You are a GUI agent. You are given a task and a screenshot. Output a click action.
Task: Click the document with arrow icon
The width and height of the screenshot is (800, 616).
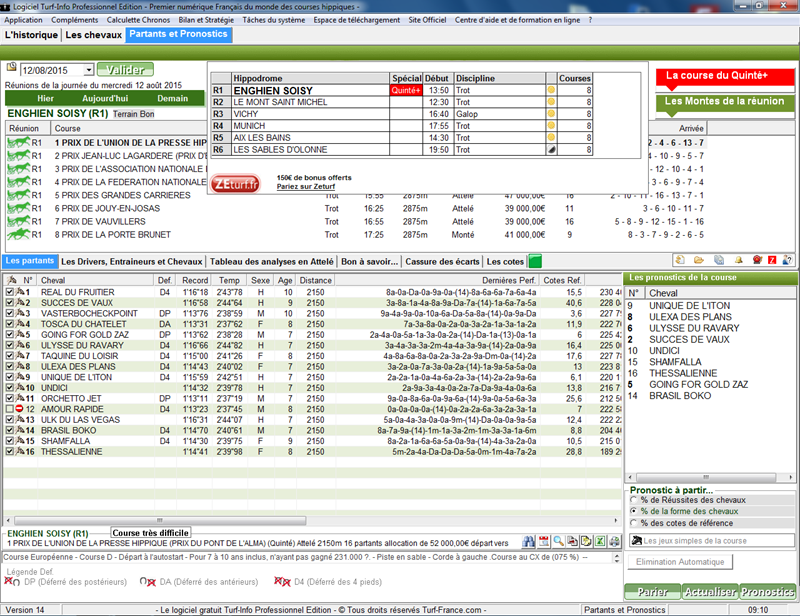coord(680,260)
